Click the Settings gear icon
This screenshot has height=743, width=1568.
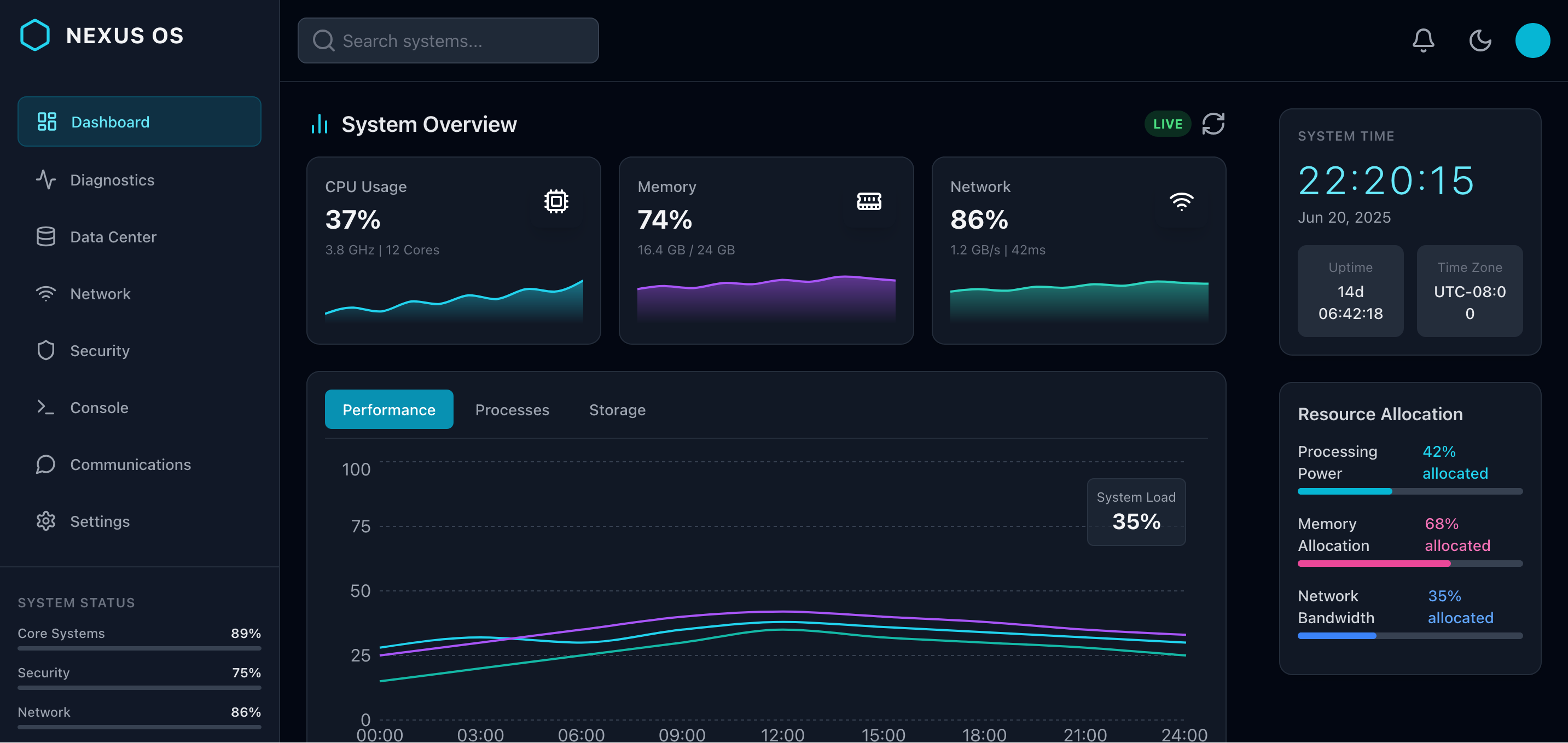[x=45, y=521]
